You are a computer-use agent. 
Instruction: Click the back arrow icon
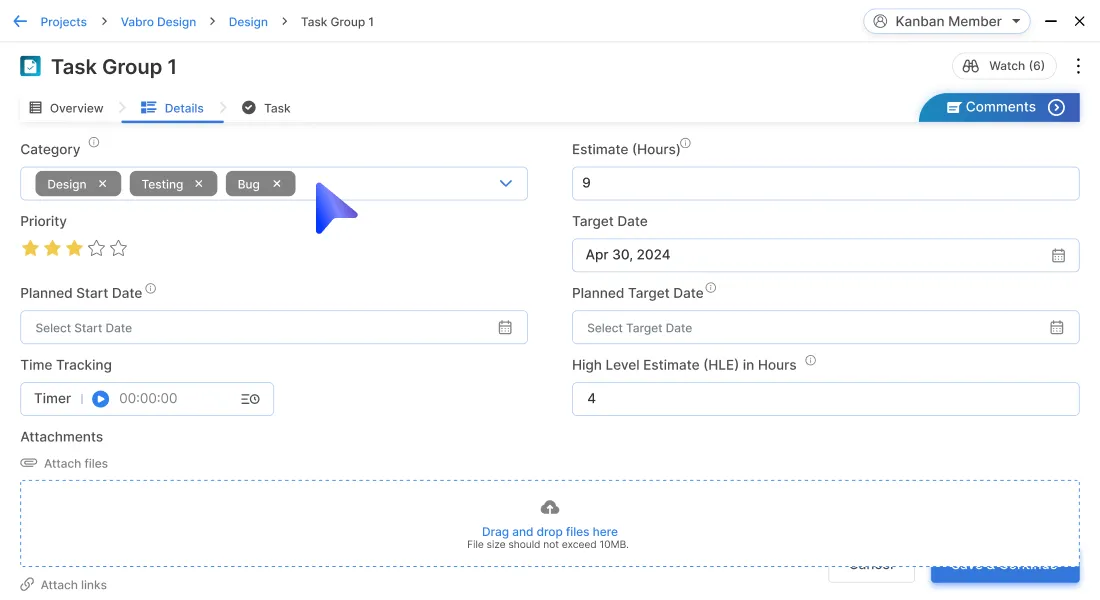click(x=20, y=21)
